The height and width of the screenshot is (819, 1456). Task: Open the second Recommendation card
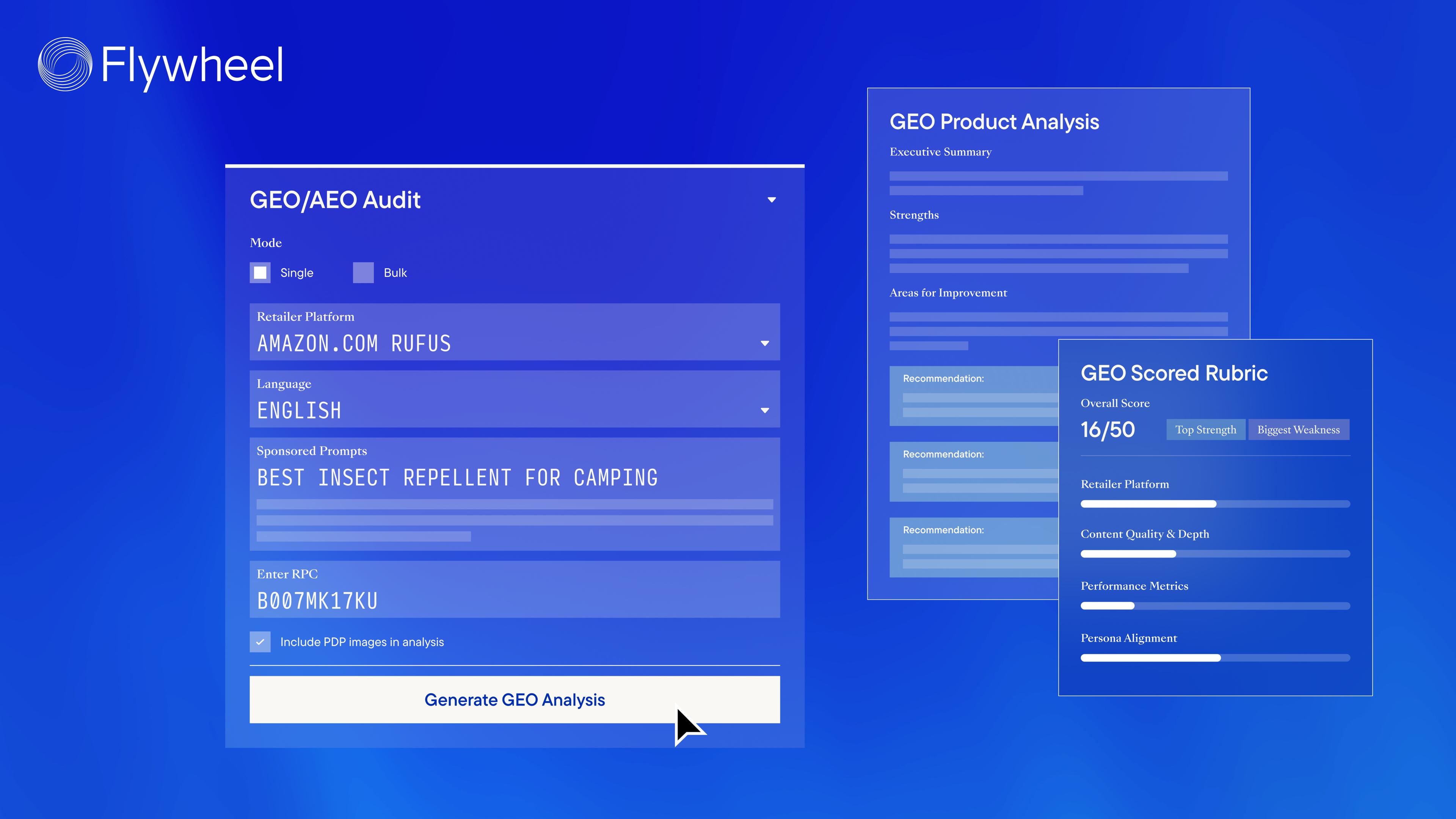974,472
